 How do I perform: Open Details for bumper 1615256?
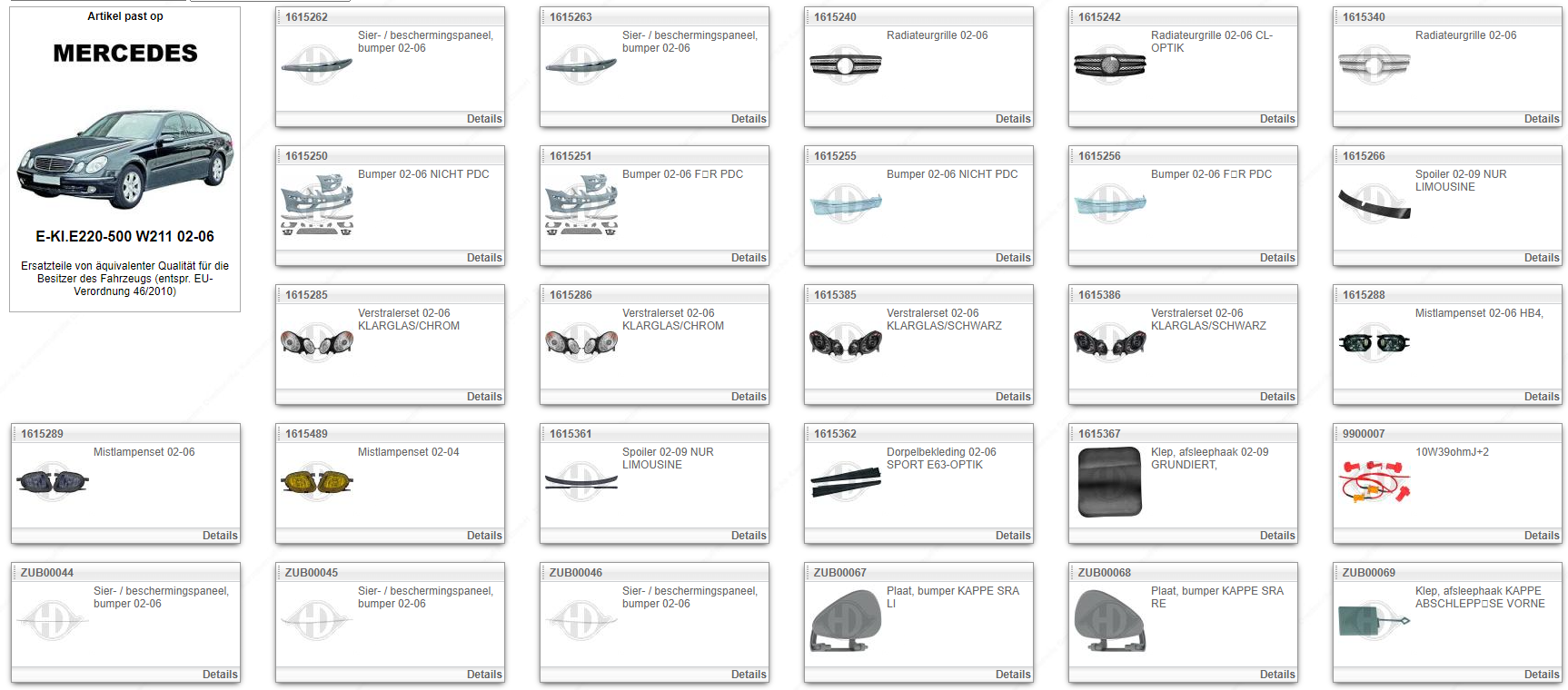pos(1277,258)
